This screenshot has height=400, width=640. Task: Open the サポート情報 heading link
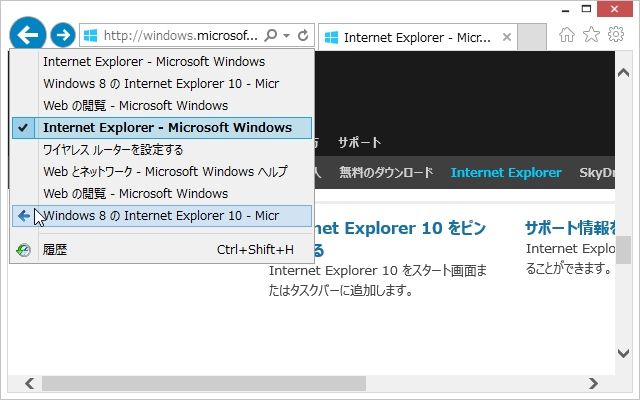(570, 228)
